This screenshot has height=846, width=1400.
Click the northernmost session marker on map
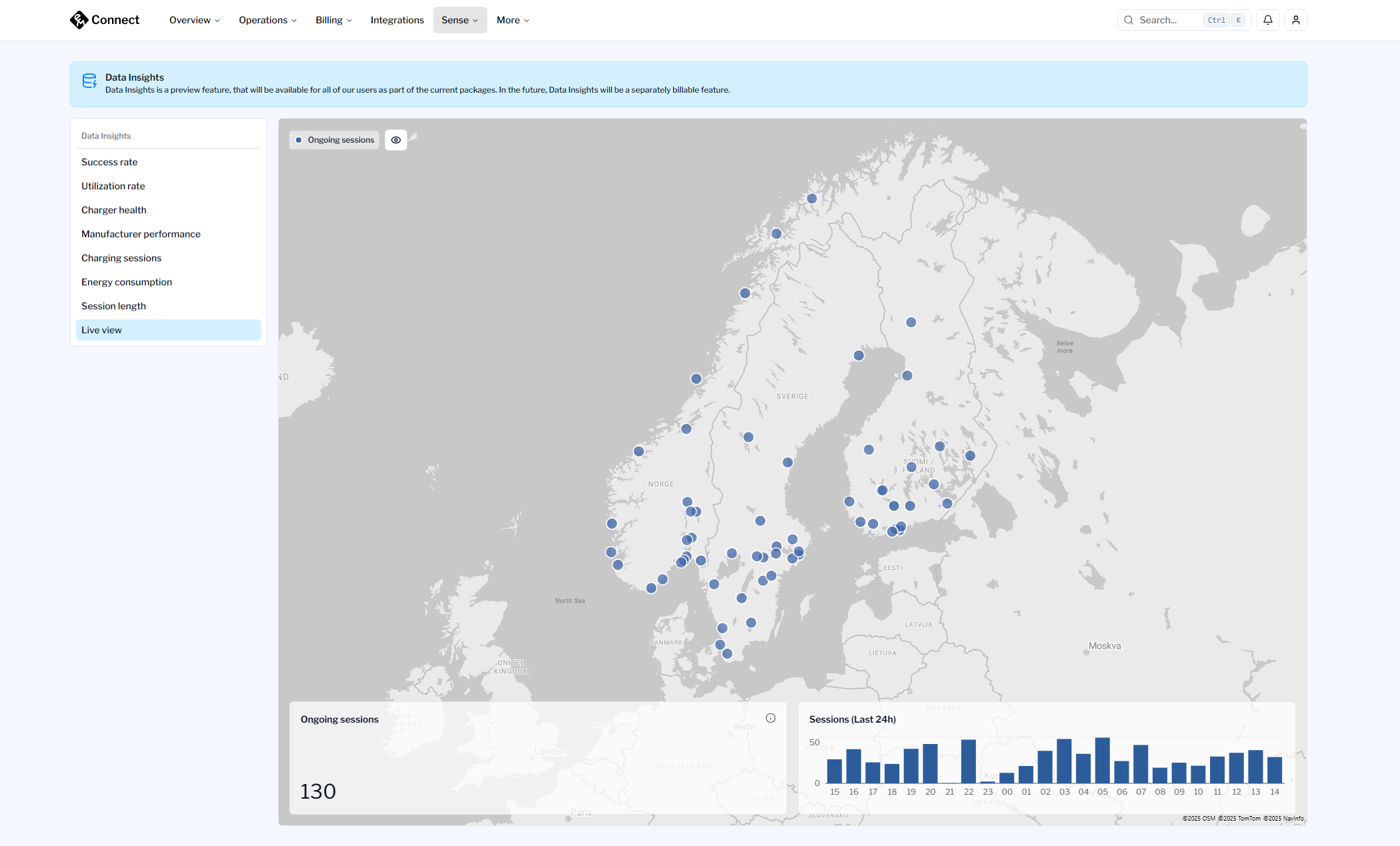click(811, 199)
